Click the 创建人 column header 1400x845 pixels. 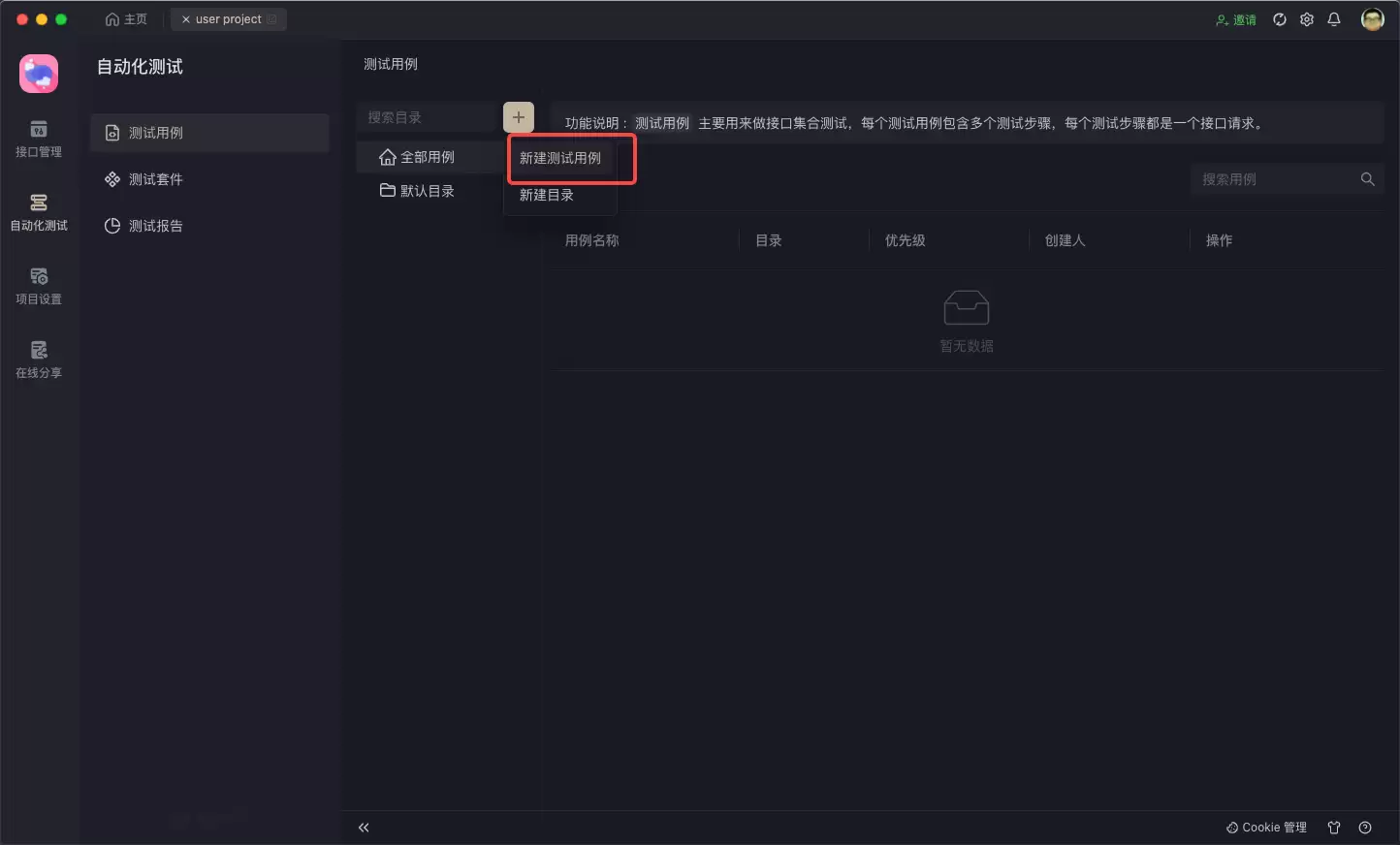click(x=1066, y=240)
